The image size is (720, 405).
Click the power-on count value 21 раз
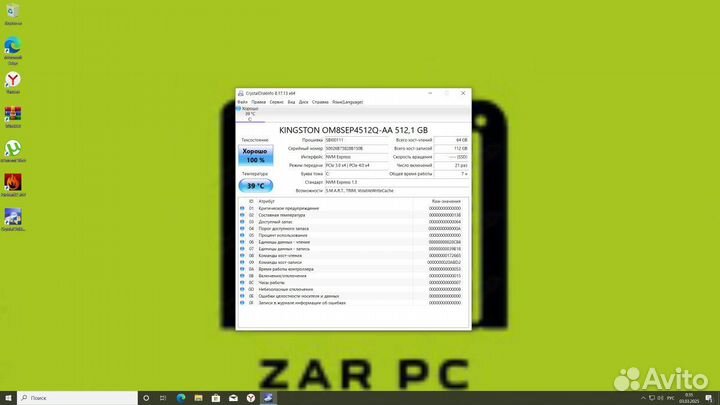click(451, 165)
